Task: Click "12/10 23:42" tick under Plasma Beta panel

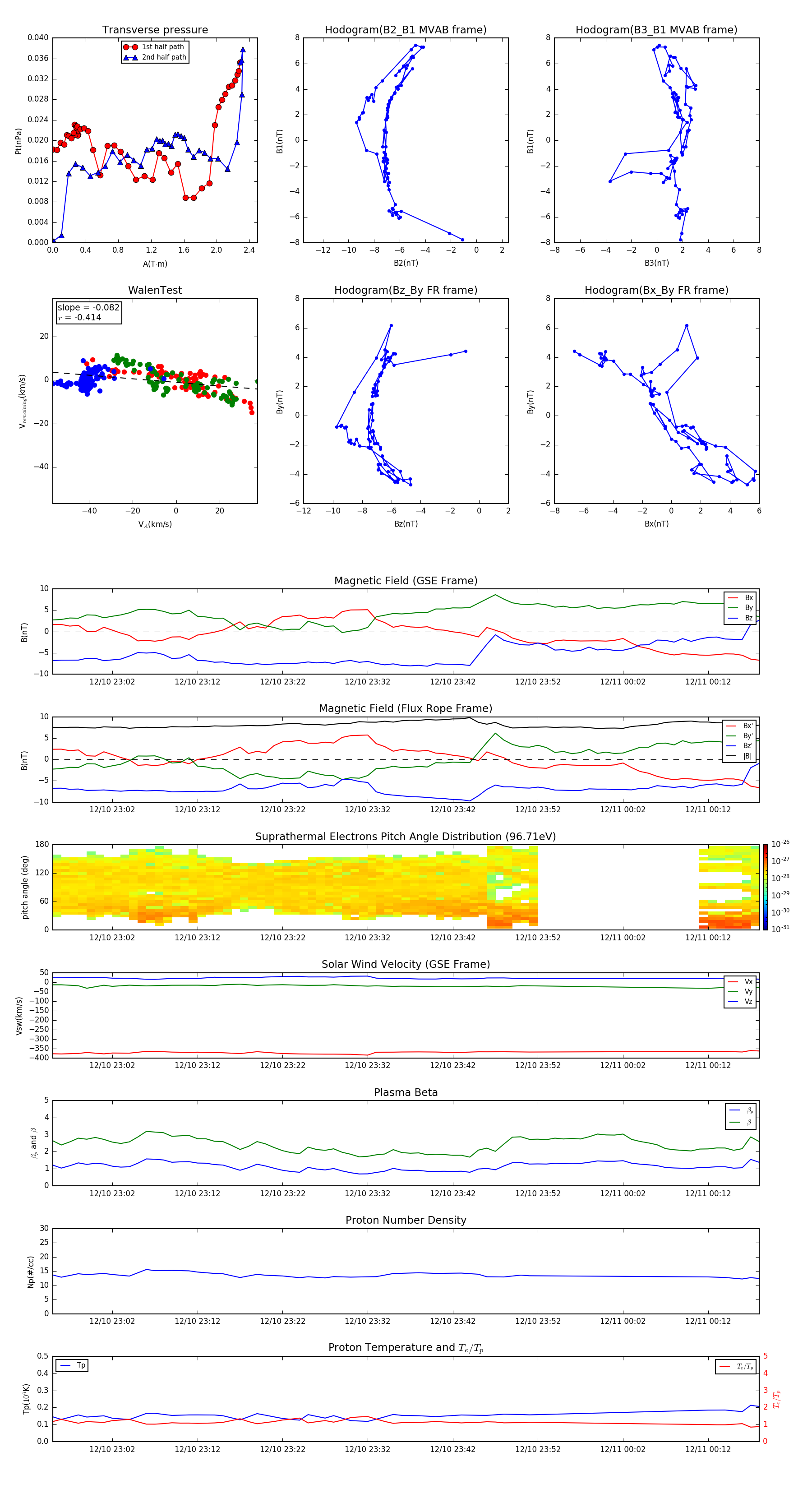Action: click(x=452, y=1193)
